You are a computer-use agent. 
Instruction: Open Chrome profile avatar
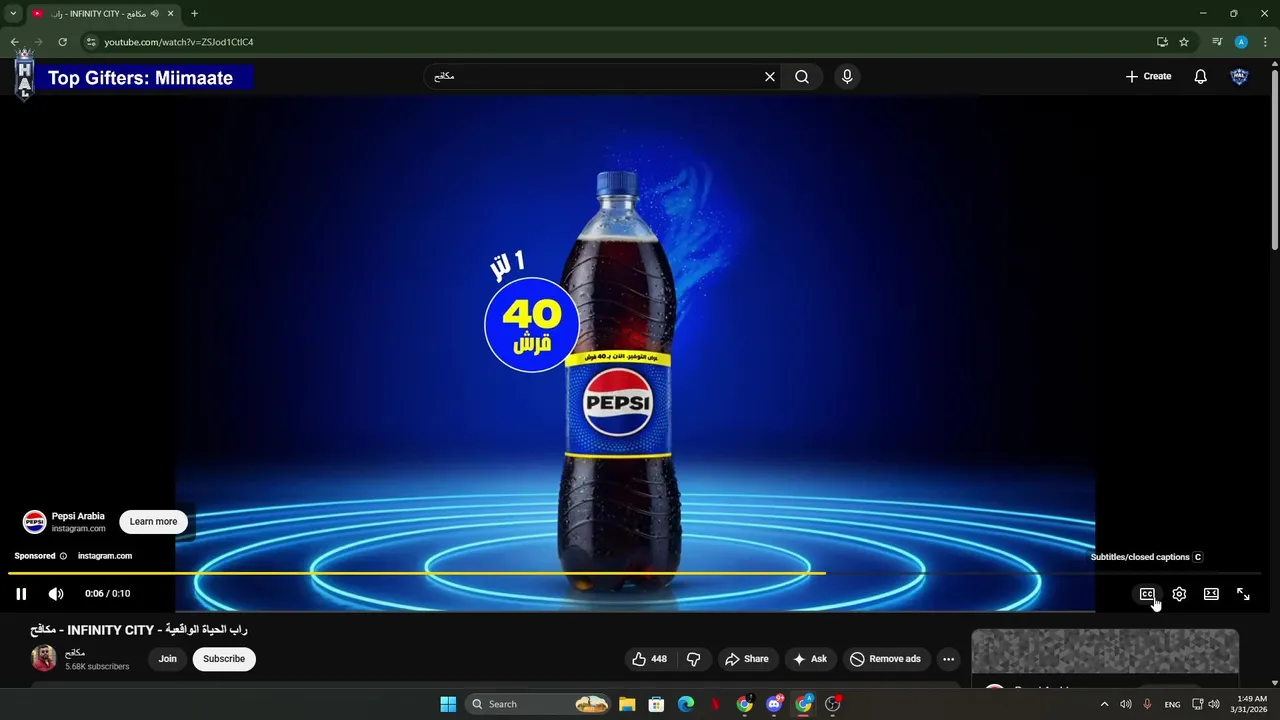(1241, 42)
